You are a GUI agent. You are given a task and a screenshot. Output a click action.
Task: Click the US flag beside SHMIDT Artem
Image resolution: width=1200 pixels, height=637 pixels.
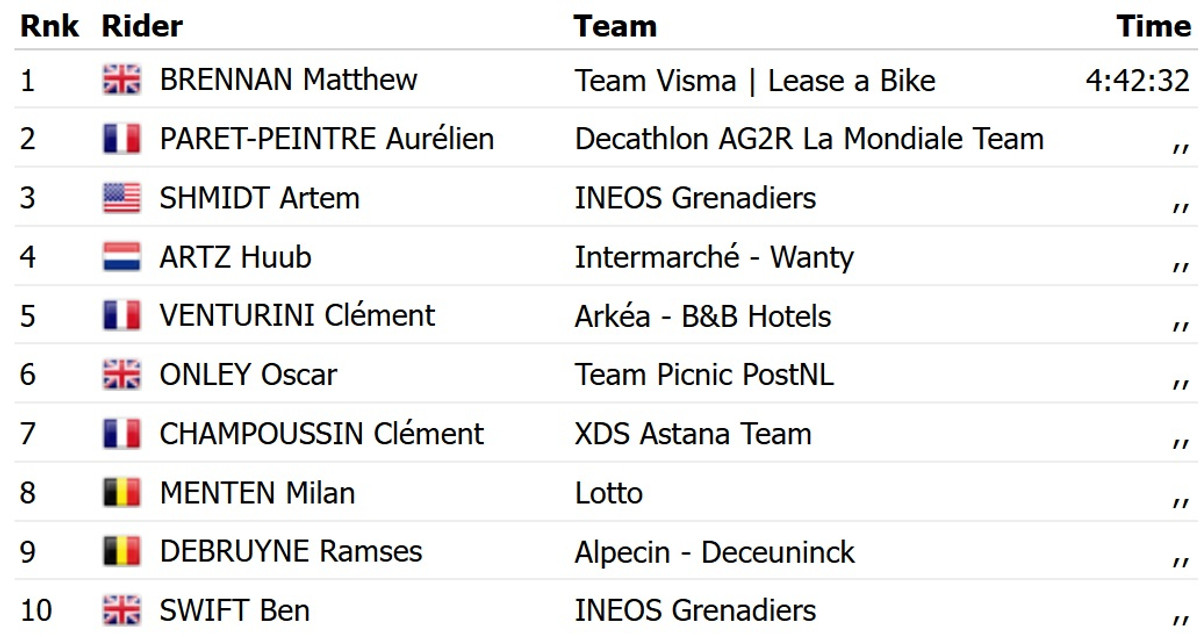(x=121, y=198)
